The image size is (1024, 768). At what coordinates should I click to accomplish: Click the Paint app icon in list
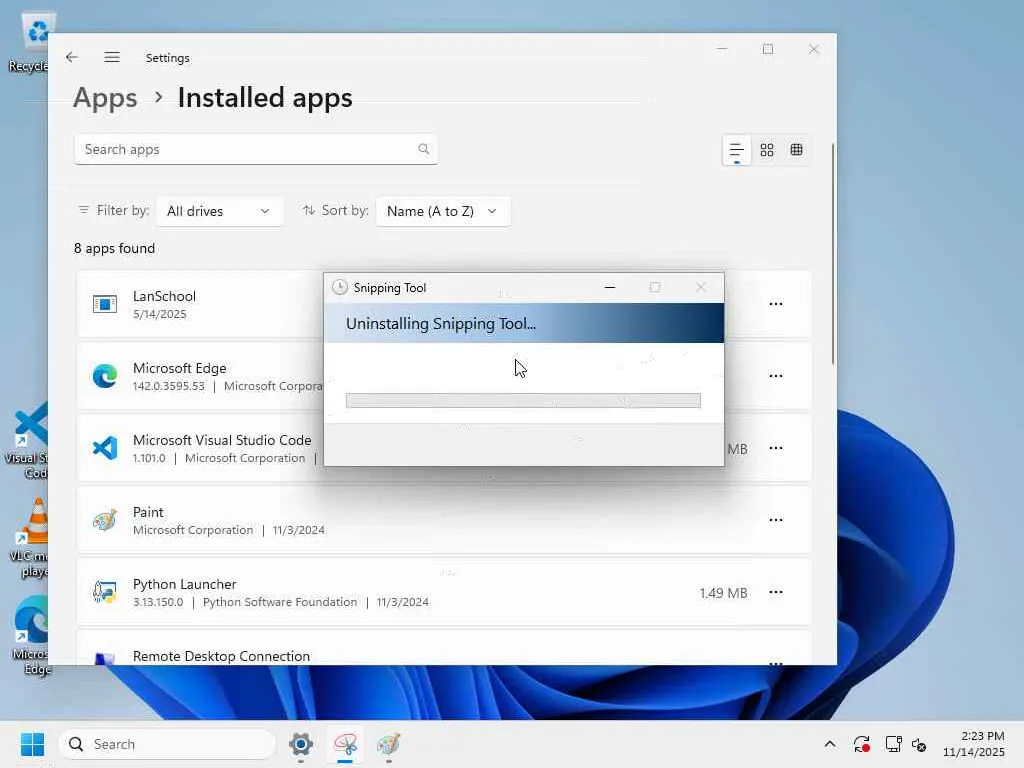click(104, 520)
